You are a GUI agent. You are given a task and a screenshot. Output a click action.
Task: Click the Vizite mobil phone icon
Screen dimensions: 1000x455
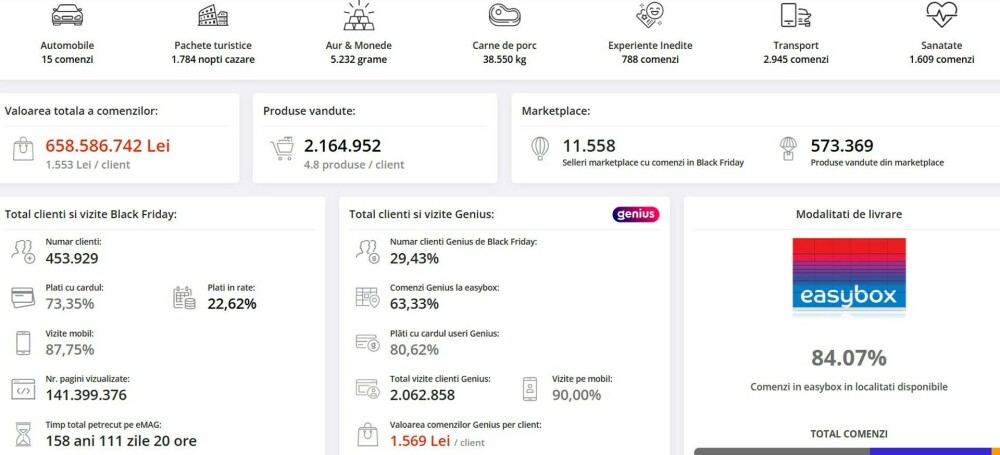(x=23, y=343)
